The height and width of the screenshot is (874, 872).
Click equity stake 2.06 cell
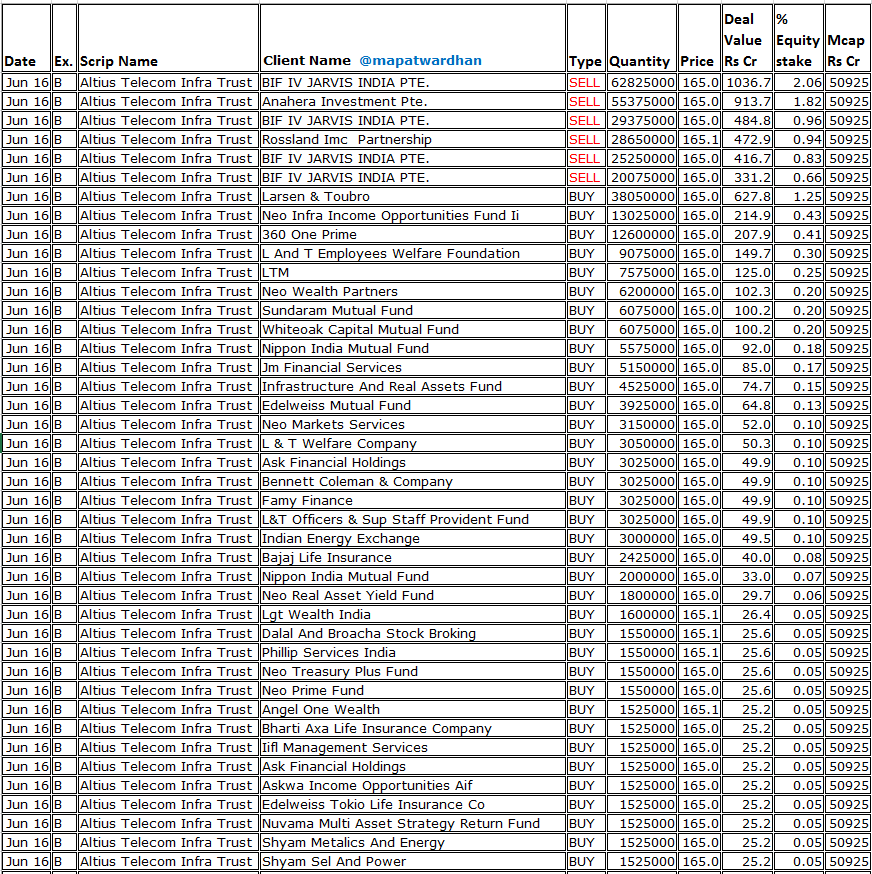(x=798, y=82)
